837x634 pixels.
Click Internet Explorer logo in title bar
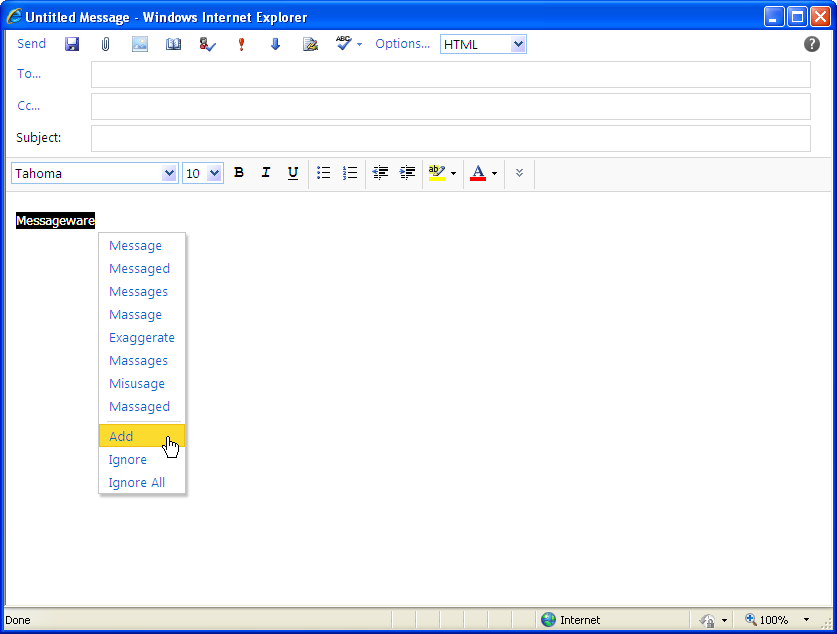pyautogui.click(x=14, y=17)
